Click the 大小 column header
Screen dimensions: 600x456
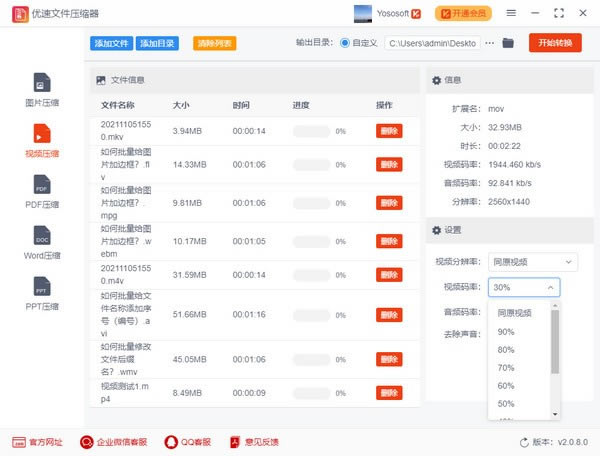click(x=181, y=105)
